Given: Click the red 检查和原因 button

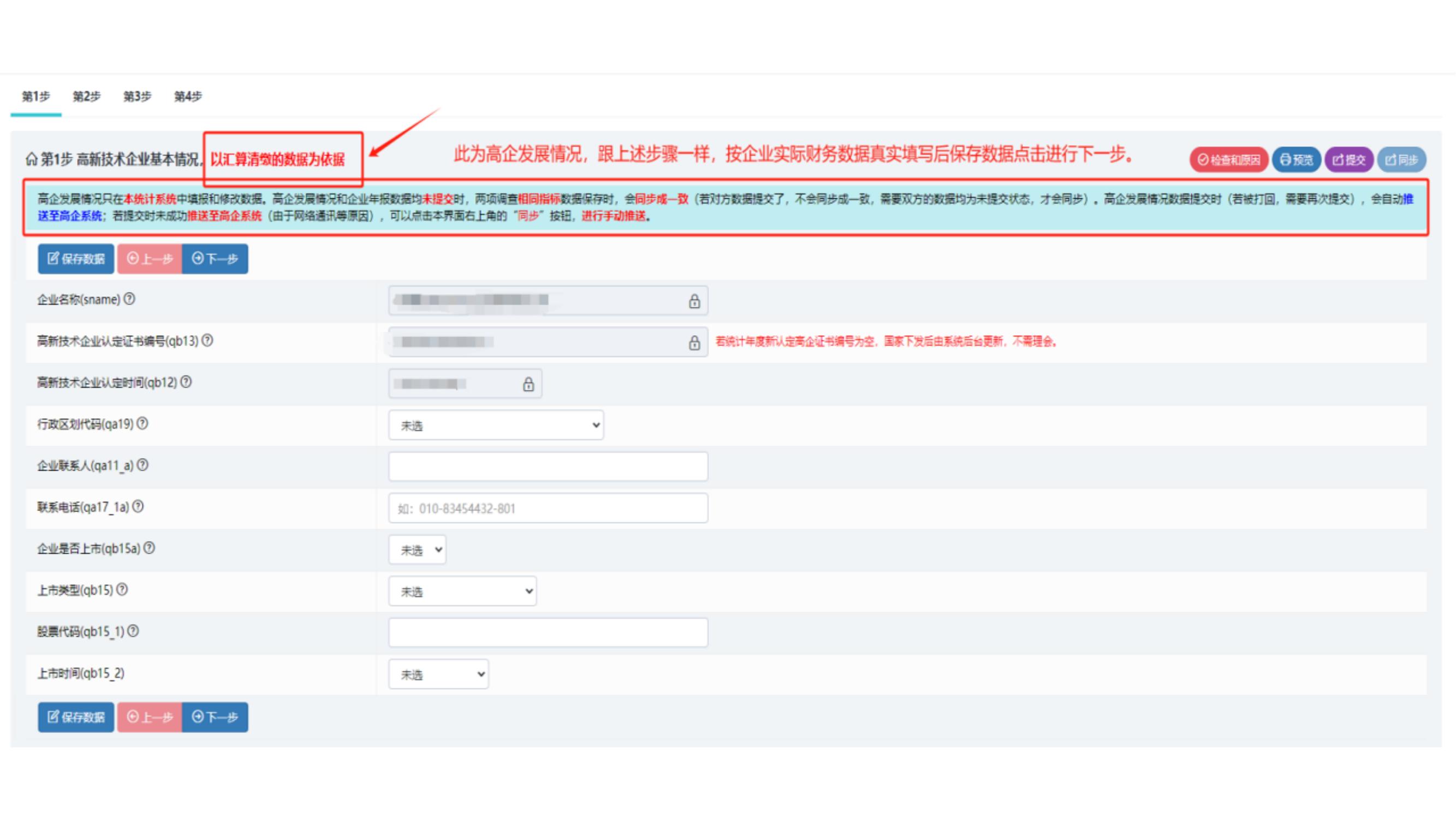Looking at the screenshot, I should point(1229,160).
